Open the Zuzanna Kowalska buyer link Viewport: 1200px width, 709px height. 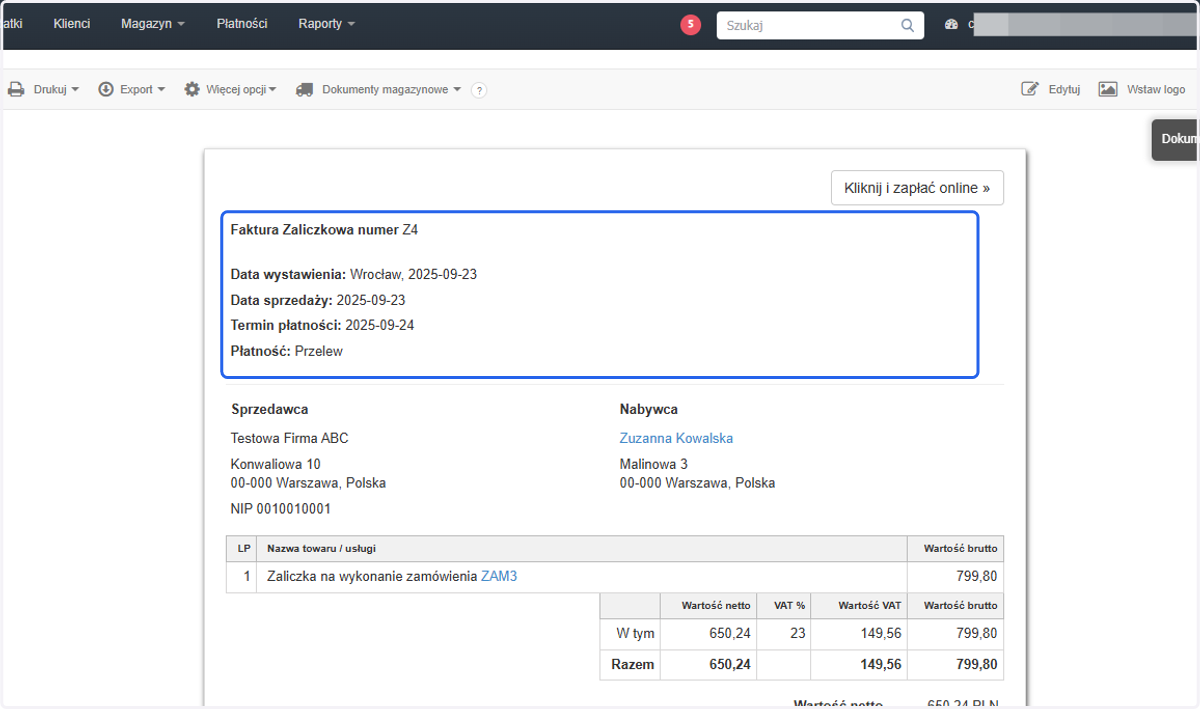pyautogui.click(x=676, y=438)
